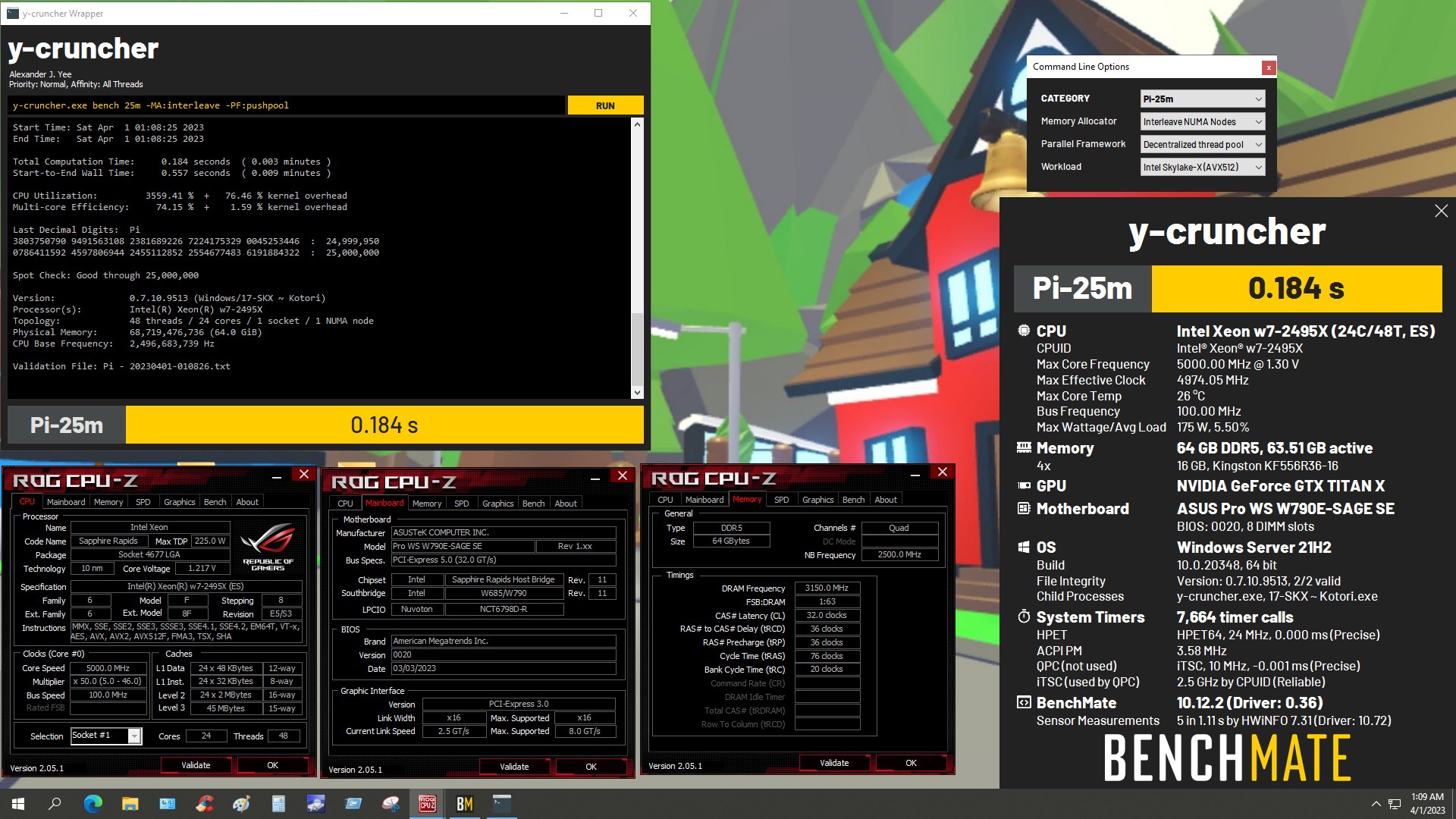Click DRAM Frequency value 3150.0 MHz
Image resolution: width=1456 pixels, height=819 pixels.
tap(827, 588)
